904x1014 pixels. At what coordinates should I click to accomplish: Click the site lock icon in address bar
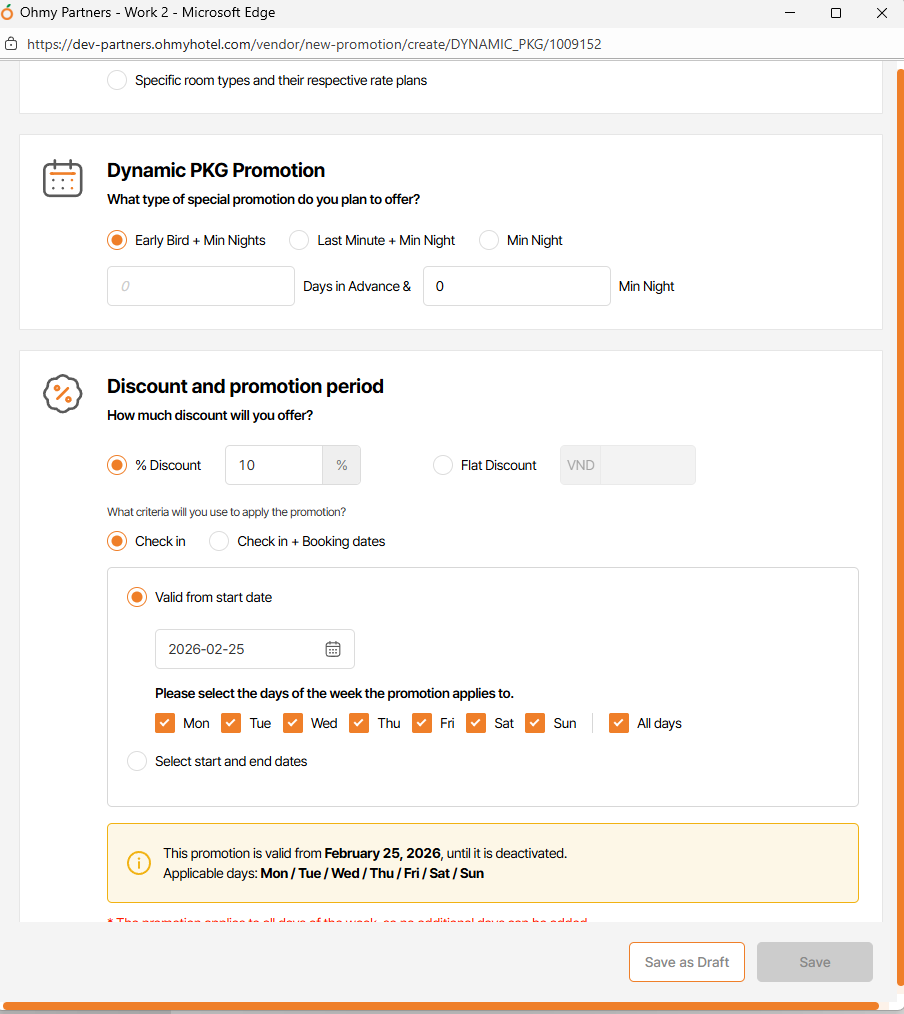coord(11,44)
